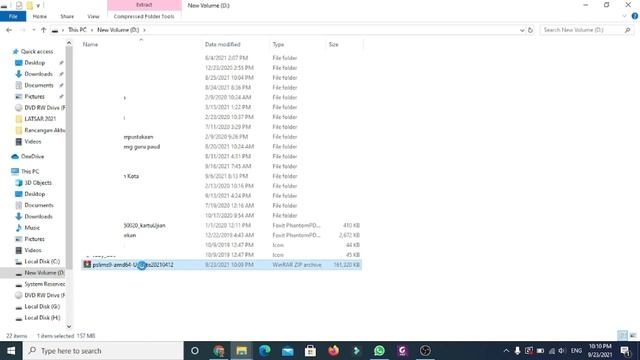Select Quick access in navigation pane

pos(37,51)
